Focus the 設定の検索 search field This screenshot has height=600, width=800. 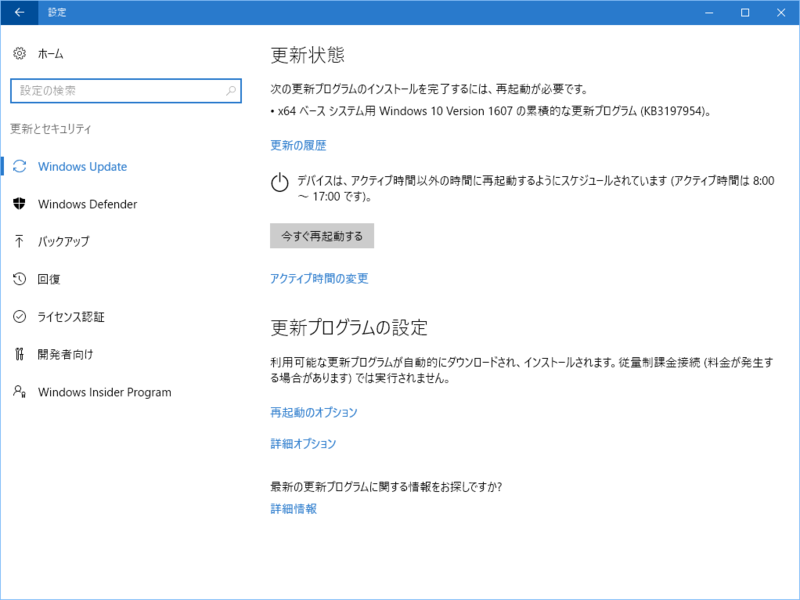126,91
